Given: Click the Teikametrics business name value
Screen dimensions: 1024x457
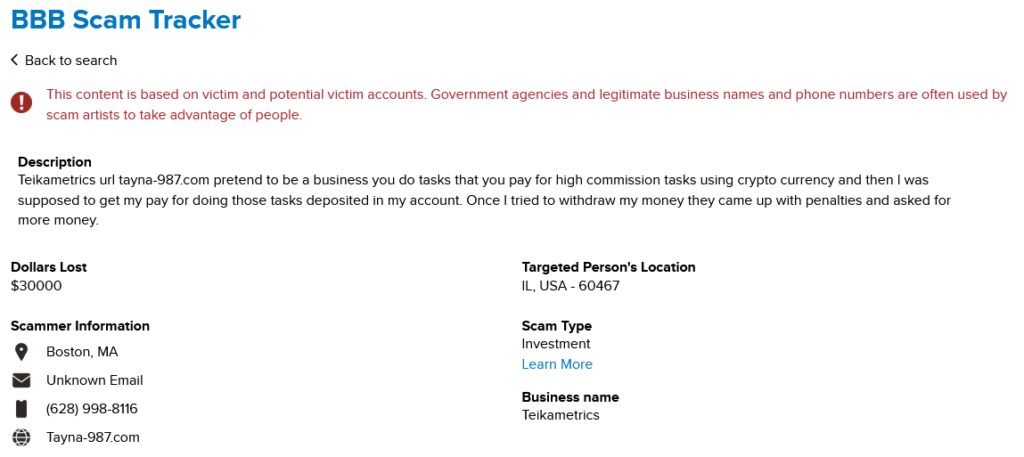Looking at the screenshot, I should [x=561, y=415].
